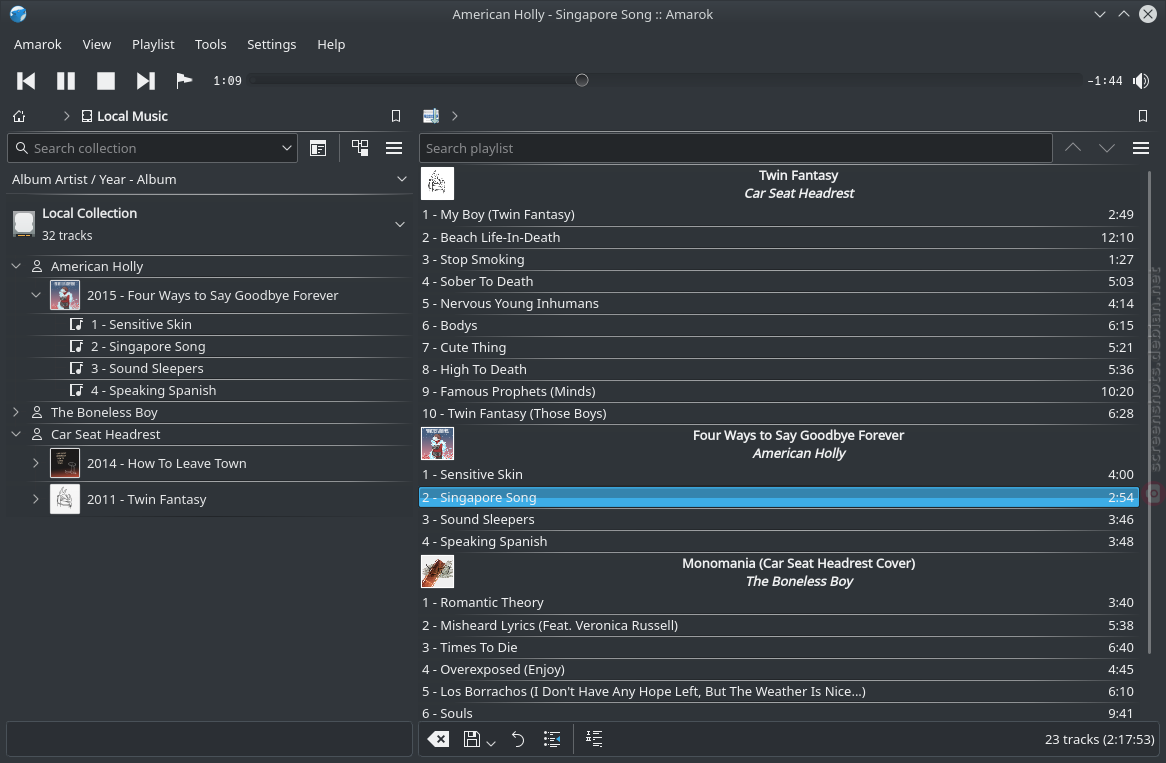Clear the playlist
1166x763 pixels.
439,738
